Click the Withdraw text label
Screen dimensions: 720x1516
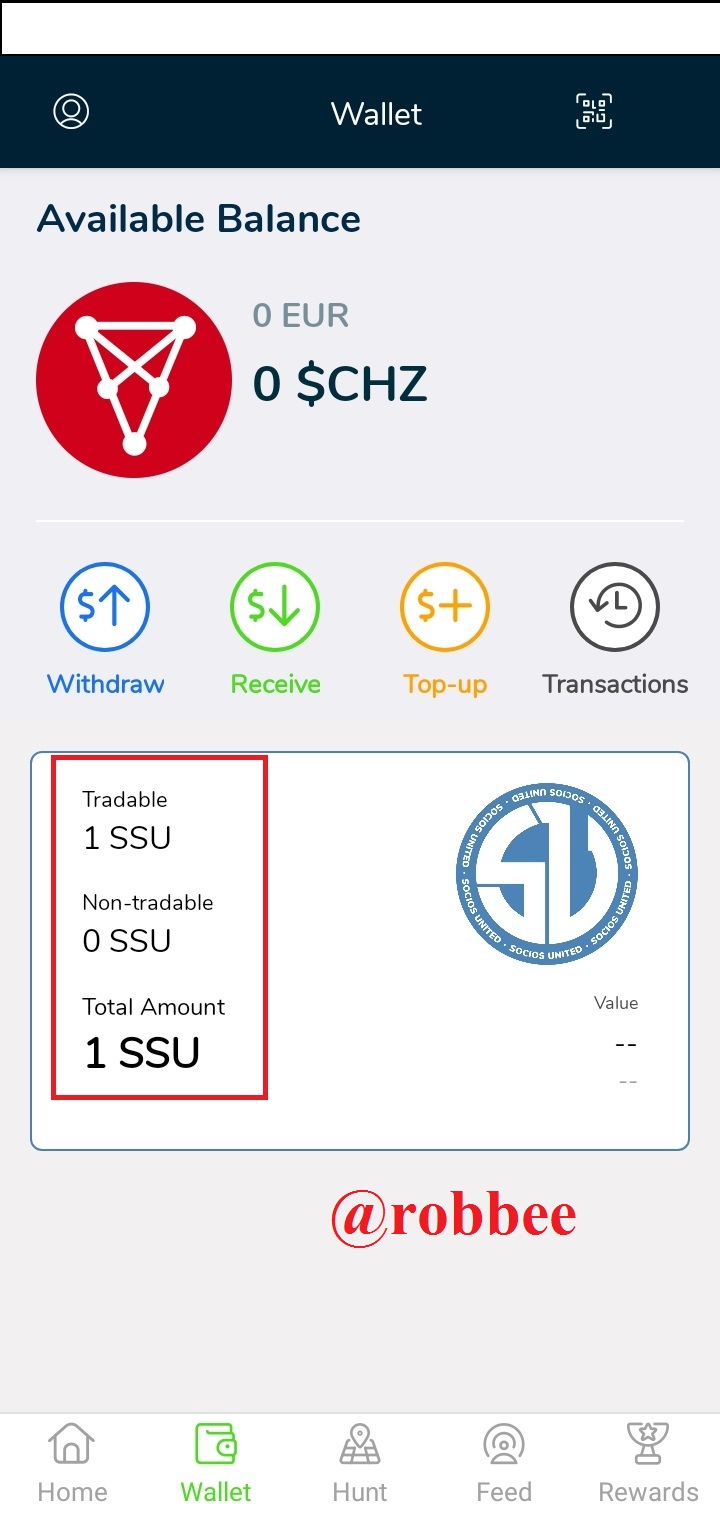coord(105,684)
